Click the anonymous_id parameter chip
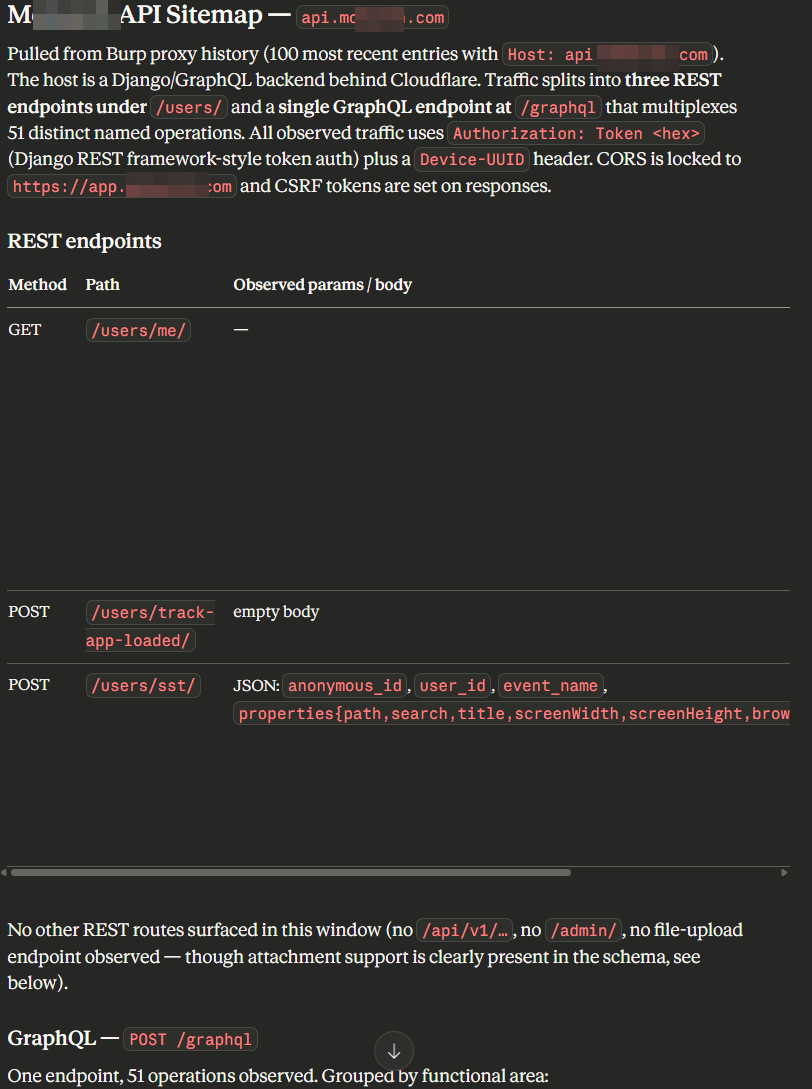812x1089 pixels. click(x=346, y=686)
